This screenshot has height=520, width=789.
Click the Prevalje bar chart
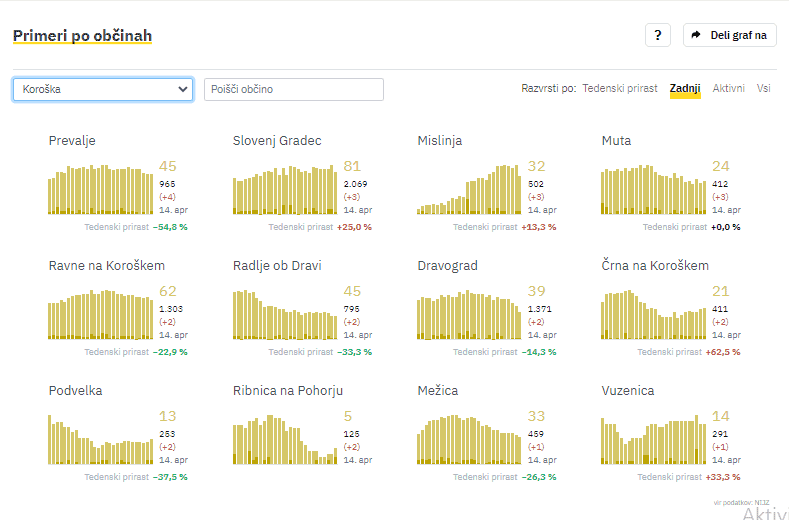101,190
